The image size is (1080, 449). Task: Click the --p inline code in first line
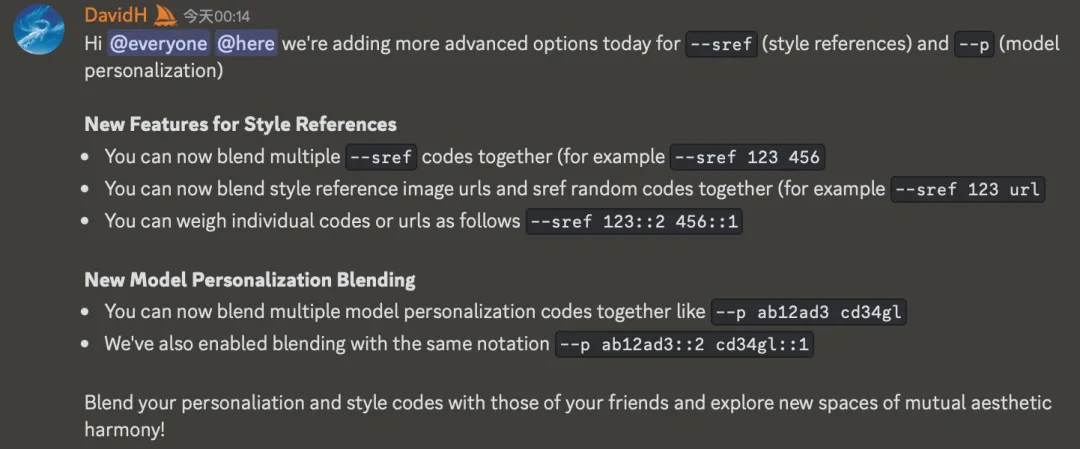pyautogui.click(x=975, y=45)
